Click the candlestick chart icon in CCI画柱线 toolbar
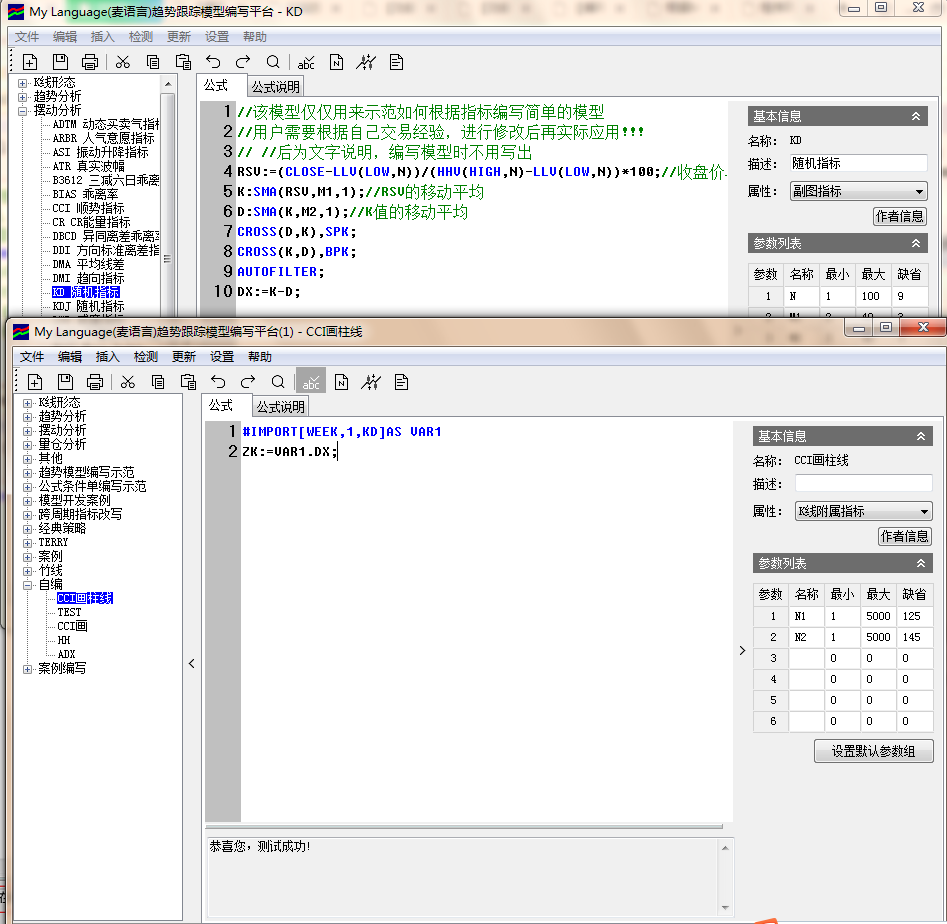 coord(371,381)
